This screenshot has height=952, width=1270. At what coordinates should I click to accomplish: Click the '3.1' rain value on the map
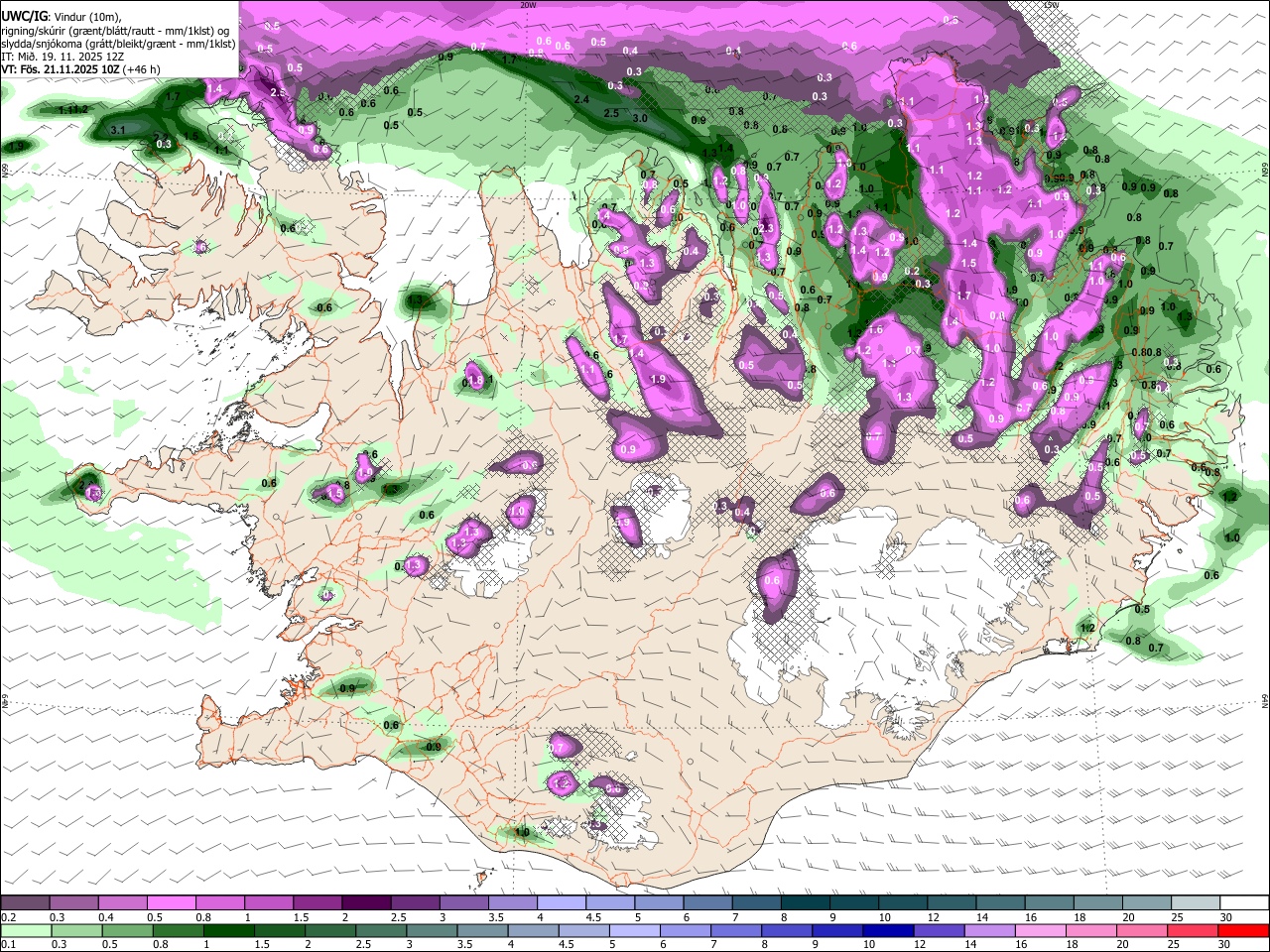[117, 130]
